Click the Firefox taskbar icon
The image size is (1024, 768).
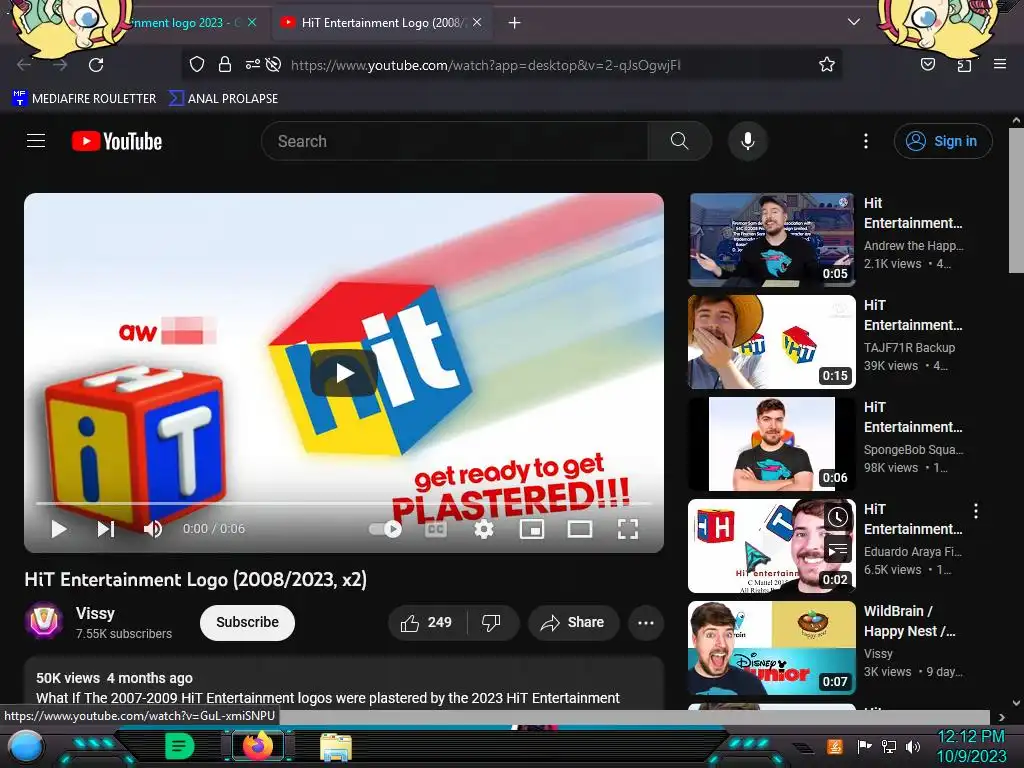(258, 746)
